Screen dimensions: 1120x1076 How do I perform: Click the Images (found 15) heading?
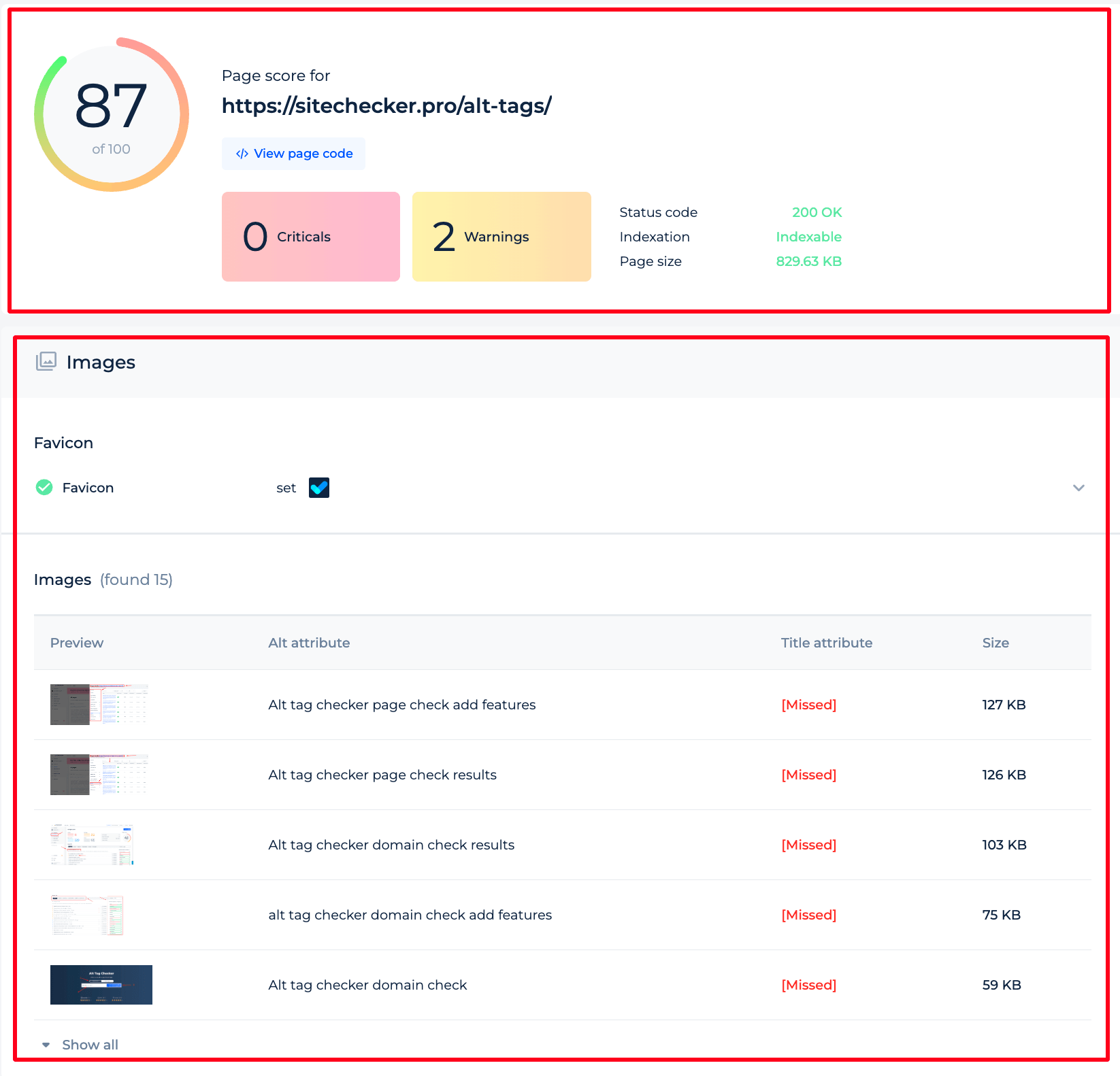tap(103, 579)
